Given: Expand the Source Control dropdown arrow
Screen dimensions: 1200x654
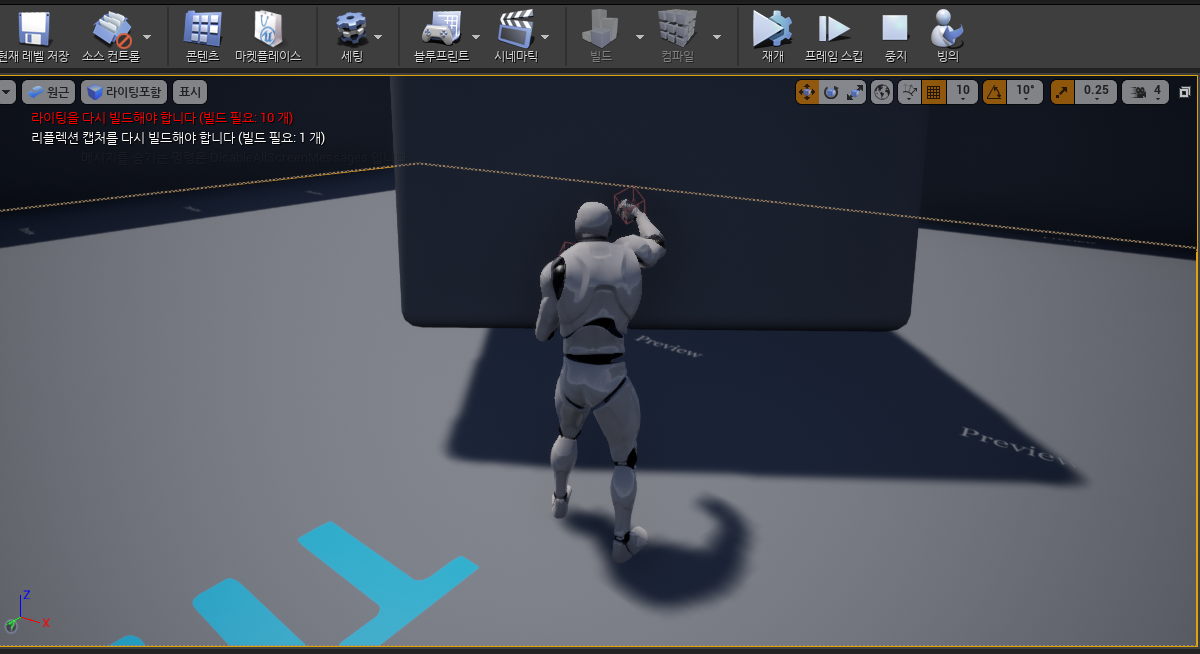Looking at the screenshot, I should point(148,37).
